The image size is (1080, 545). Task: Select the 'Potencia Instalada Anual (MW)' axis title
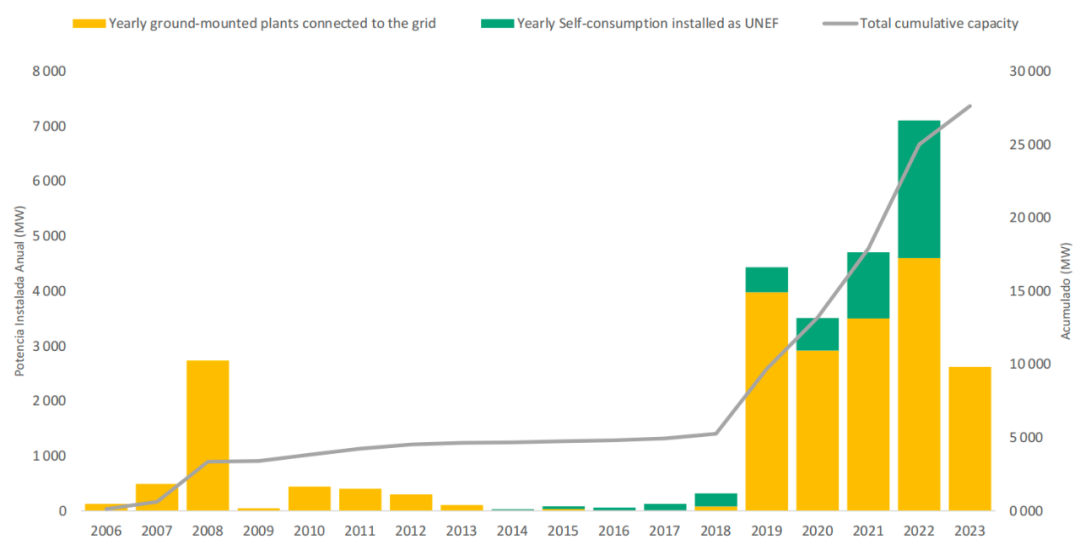pos(19,291)
